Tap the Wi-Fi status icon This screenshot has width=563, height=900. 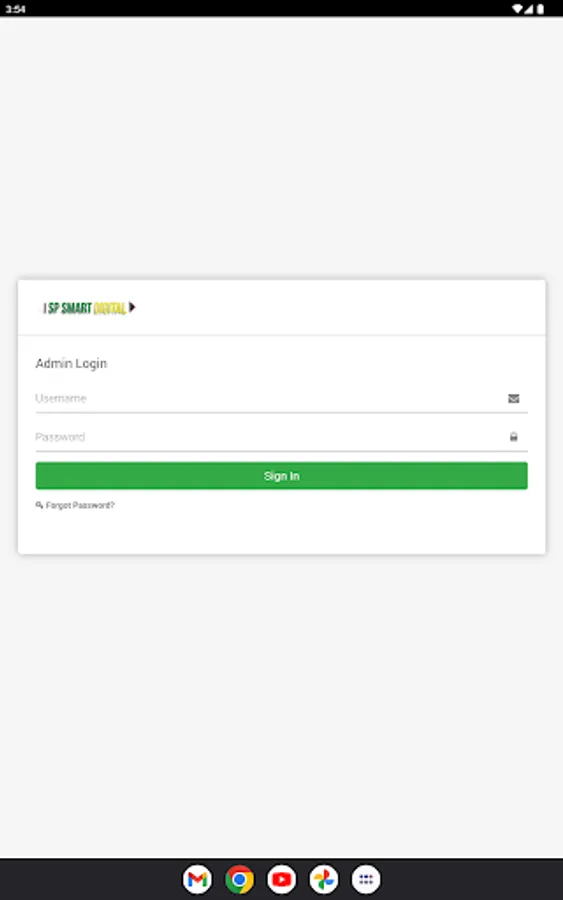coord(517,9)
